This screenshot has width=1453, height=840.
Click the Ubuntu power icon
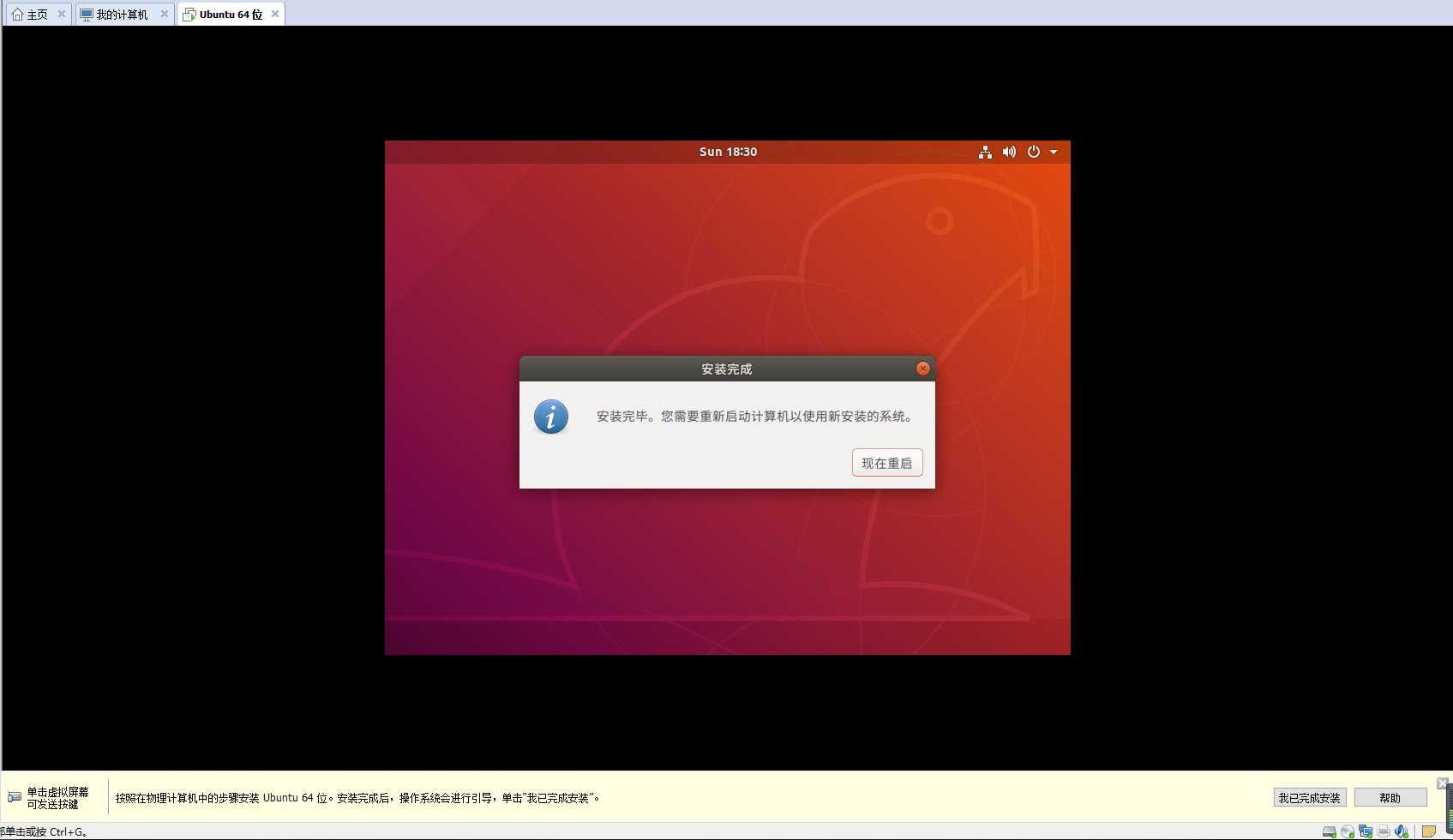1034,152
